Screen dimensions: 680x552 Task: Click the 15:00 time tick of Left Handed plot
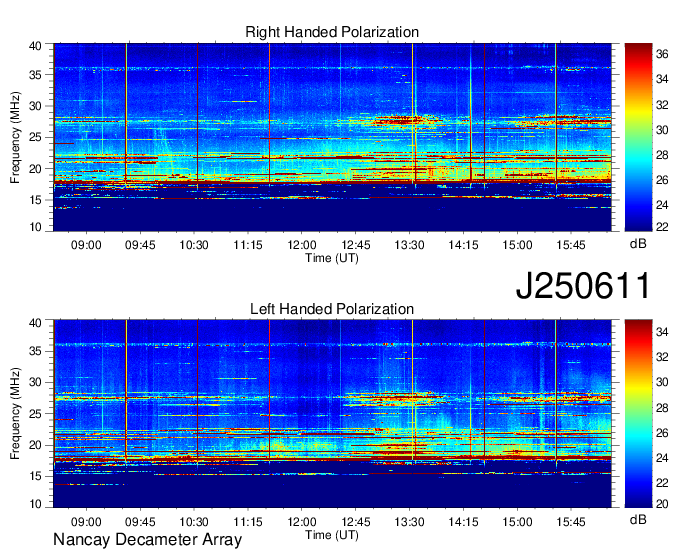[x=517, y=522]
